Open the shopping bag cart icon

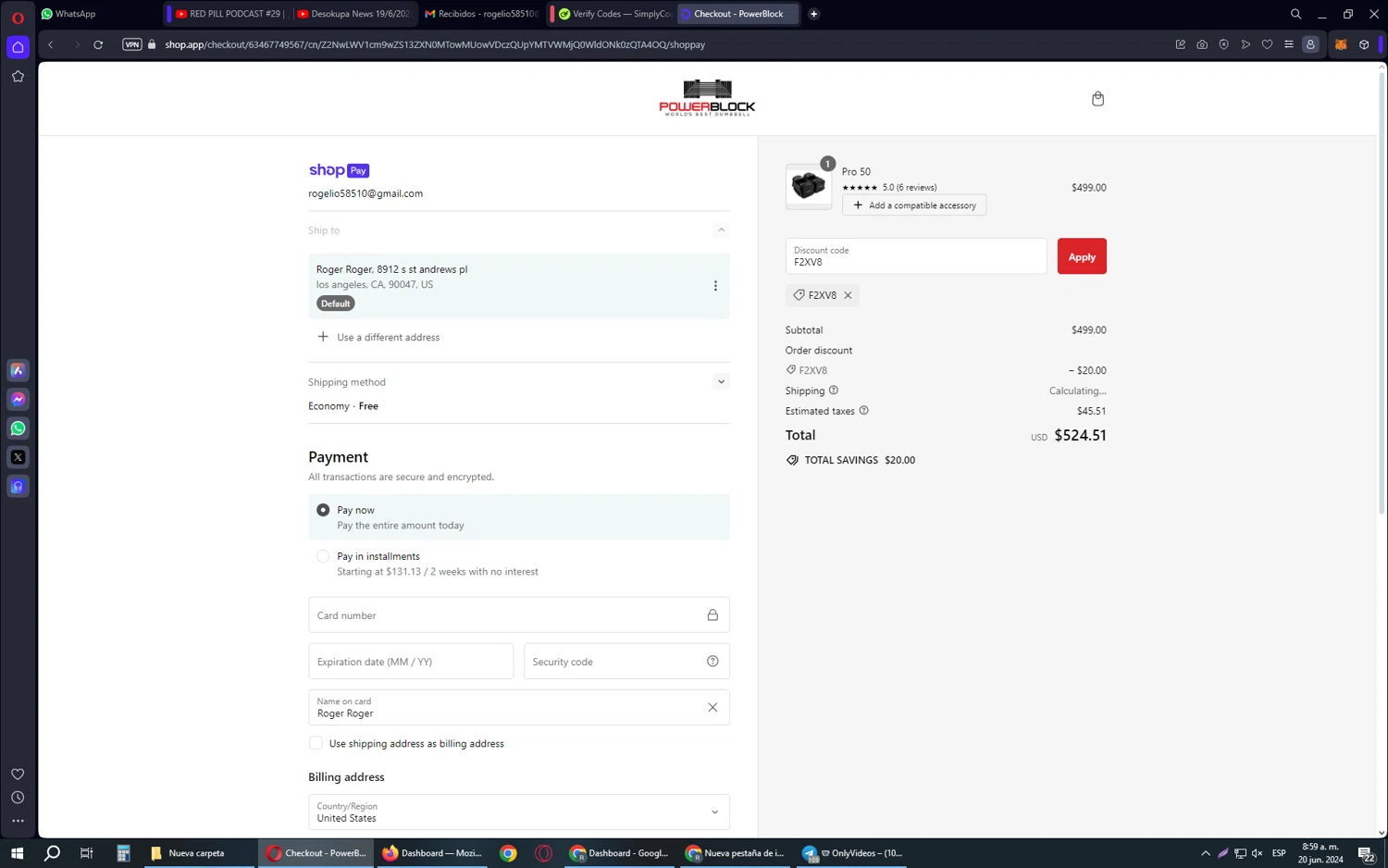click(1097, 99)
